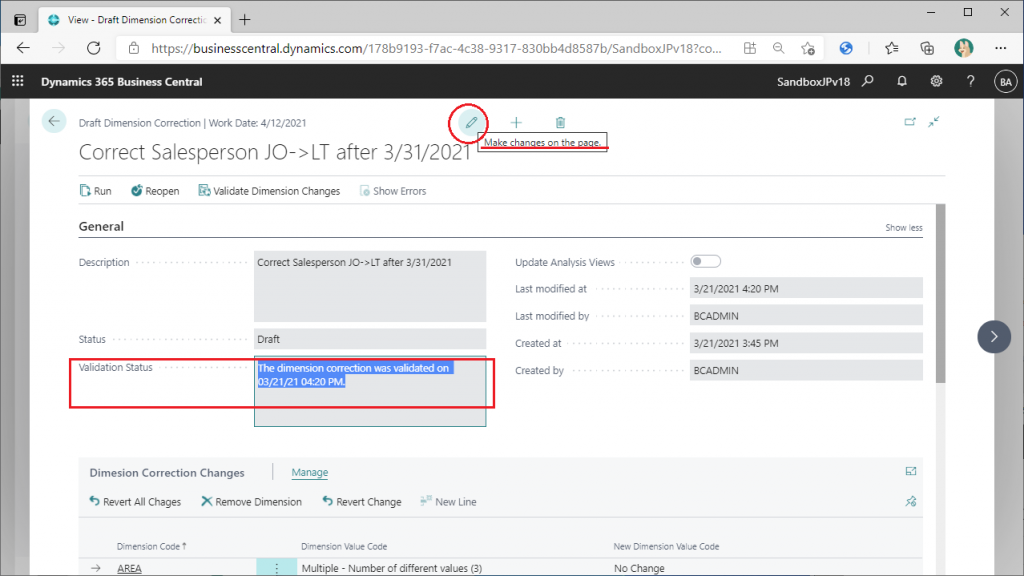Screen dimensions: 1024x576
Task: Collapse the page with the diagonal arrows icon
Action: coord(933,122)
